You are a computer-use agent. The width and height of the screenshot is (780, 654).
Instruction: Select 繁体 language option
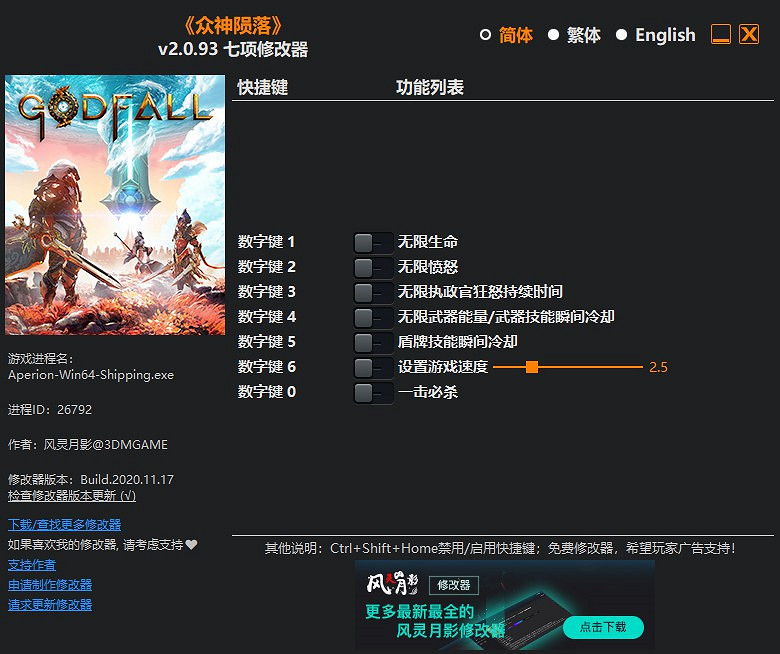tap(553, 35)
